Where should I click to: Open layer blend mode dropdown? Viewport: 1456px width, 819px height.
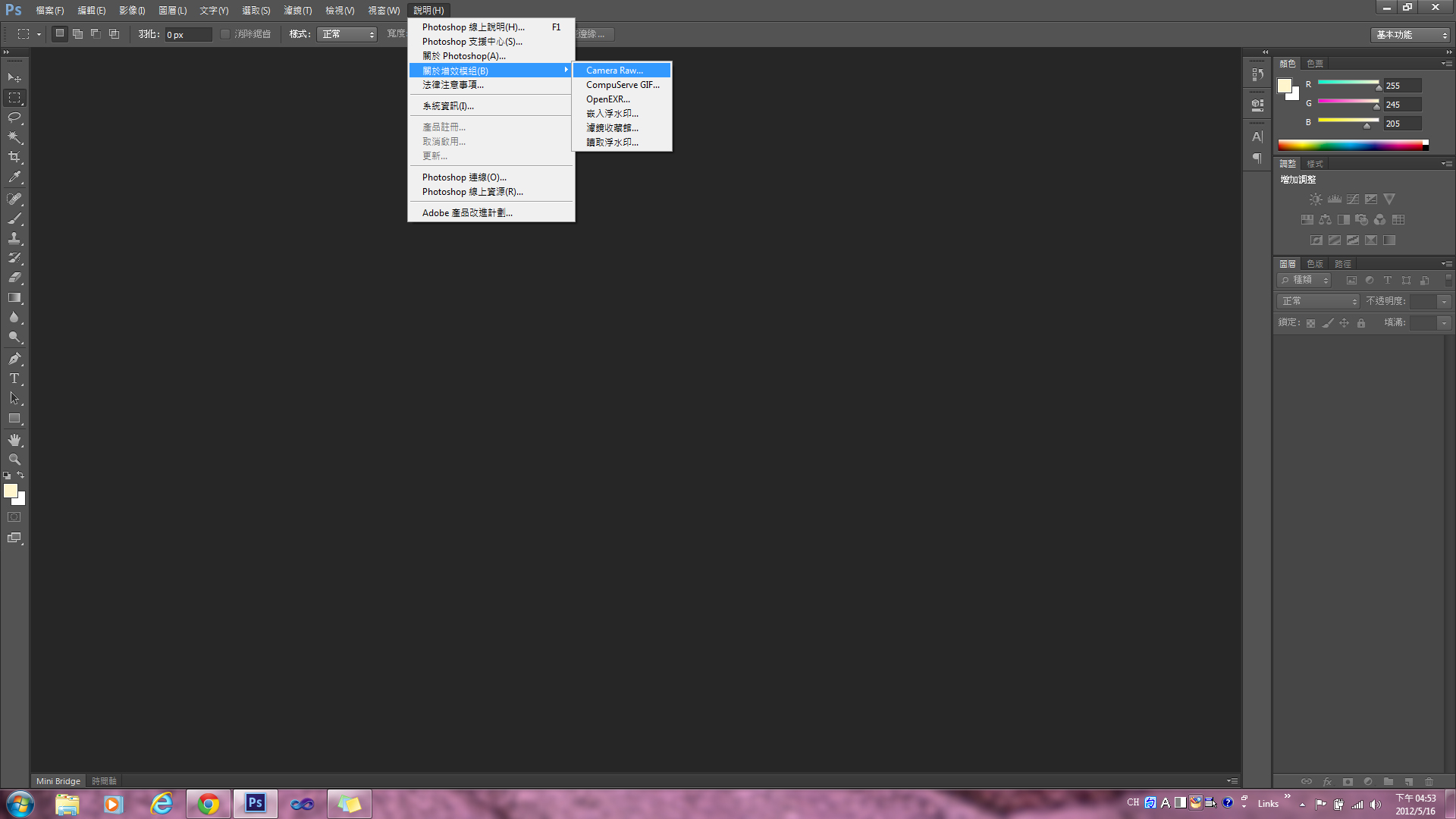(1318, 301)
